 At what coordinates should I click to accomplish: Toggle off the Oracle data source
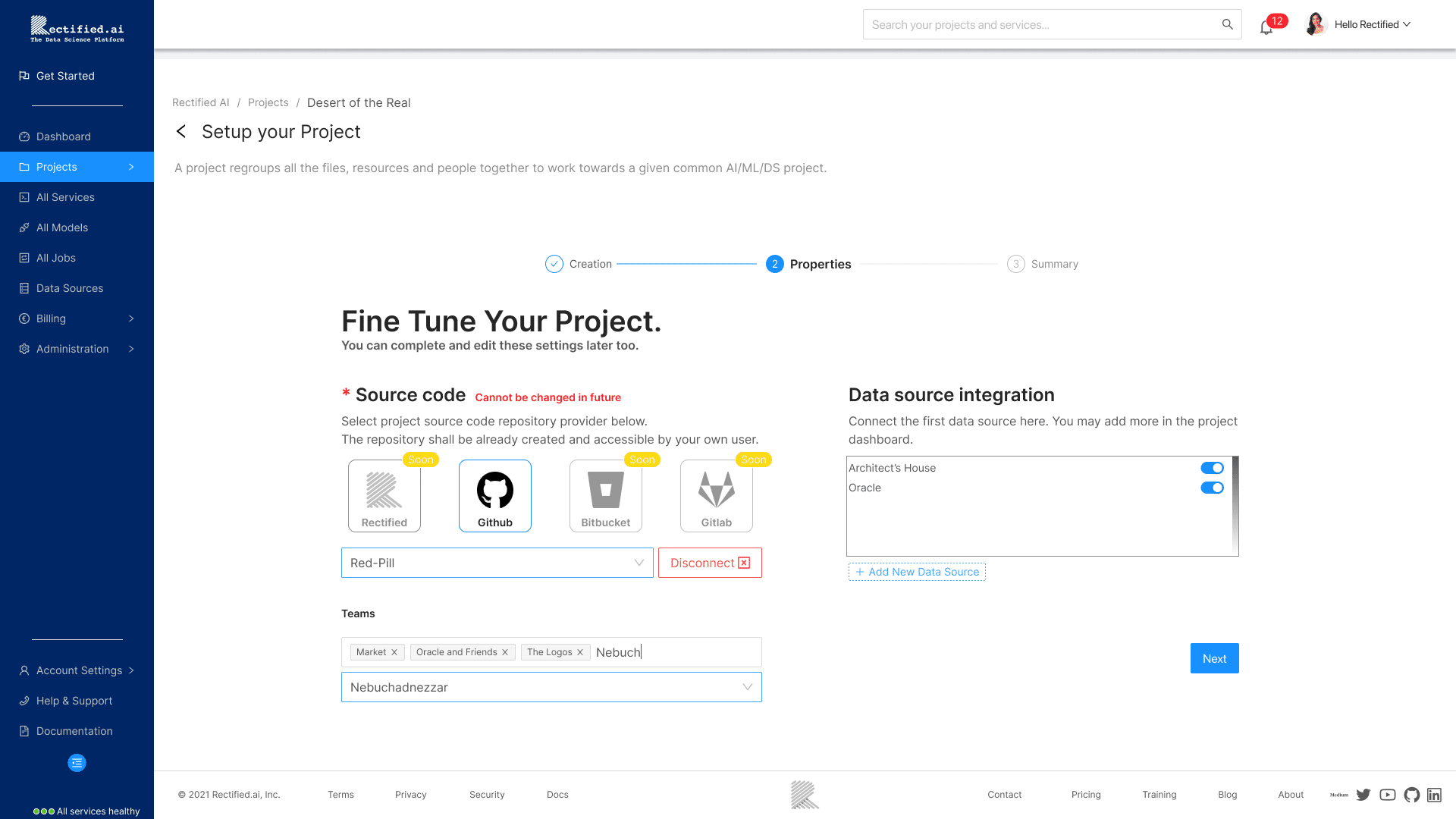[1212, 488]
